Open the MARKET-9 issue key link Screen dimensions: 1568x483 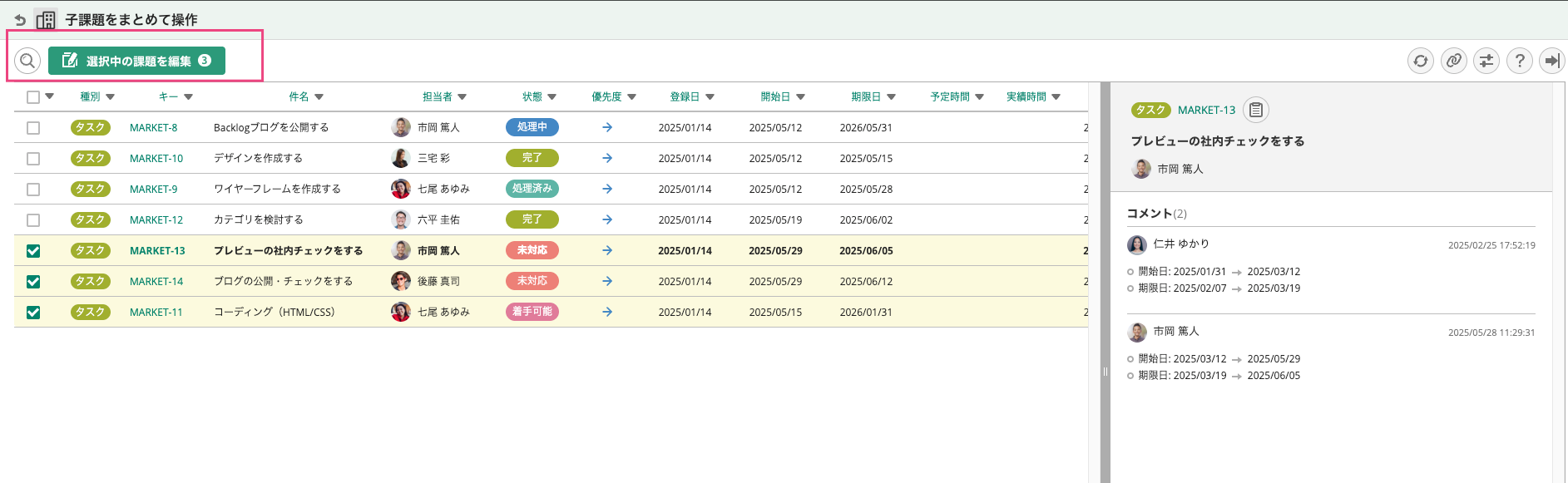[154, 189]
